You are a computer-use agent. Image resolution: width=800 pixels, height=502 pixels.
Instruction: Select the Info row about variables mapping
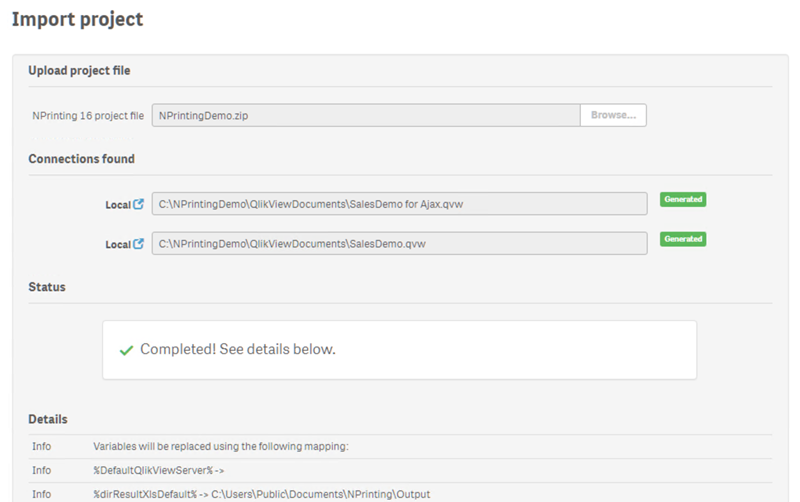click(220, 446)
